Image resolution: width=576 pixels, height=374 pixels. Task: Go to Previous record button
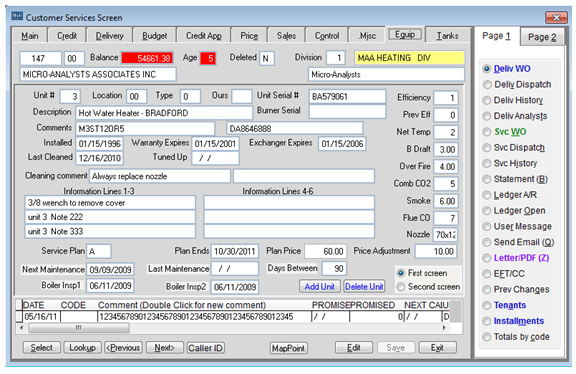pyautogui.click(x=123, y=348)
